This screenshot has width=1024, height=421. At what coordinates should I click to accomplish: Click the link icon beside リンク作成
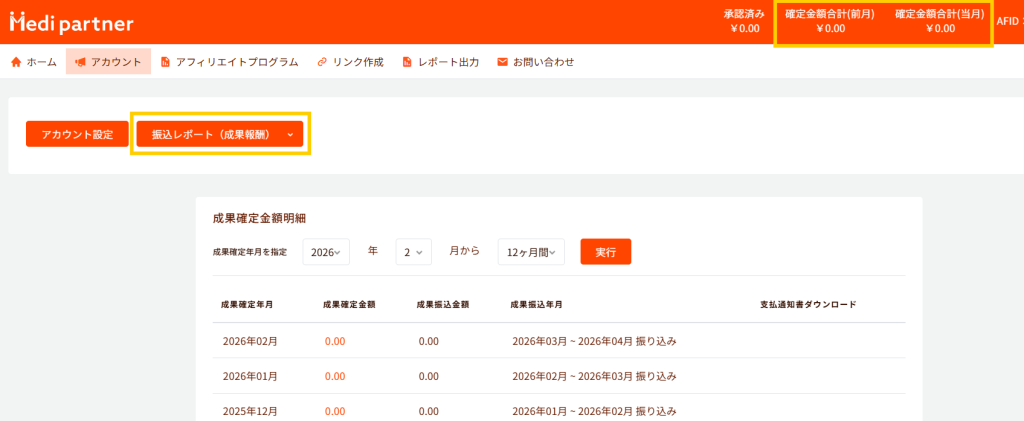point(322,62)
